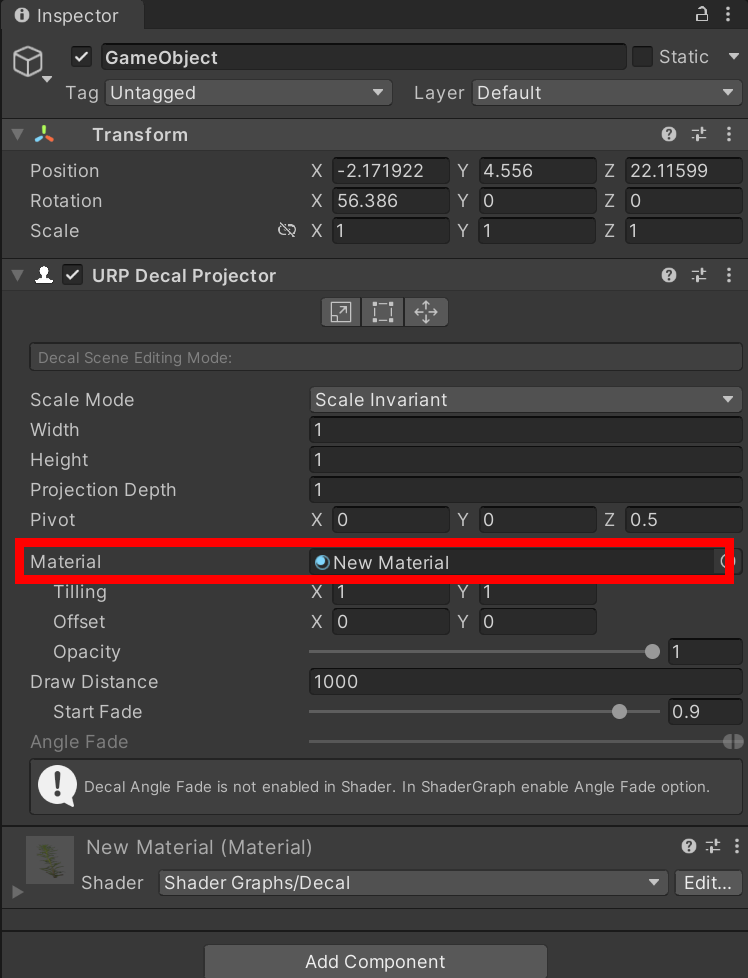Adjust the Start Fade slider handle

coord(619,712)
